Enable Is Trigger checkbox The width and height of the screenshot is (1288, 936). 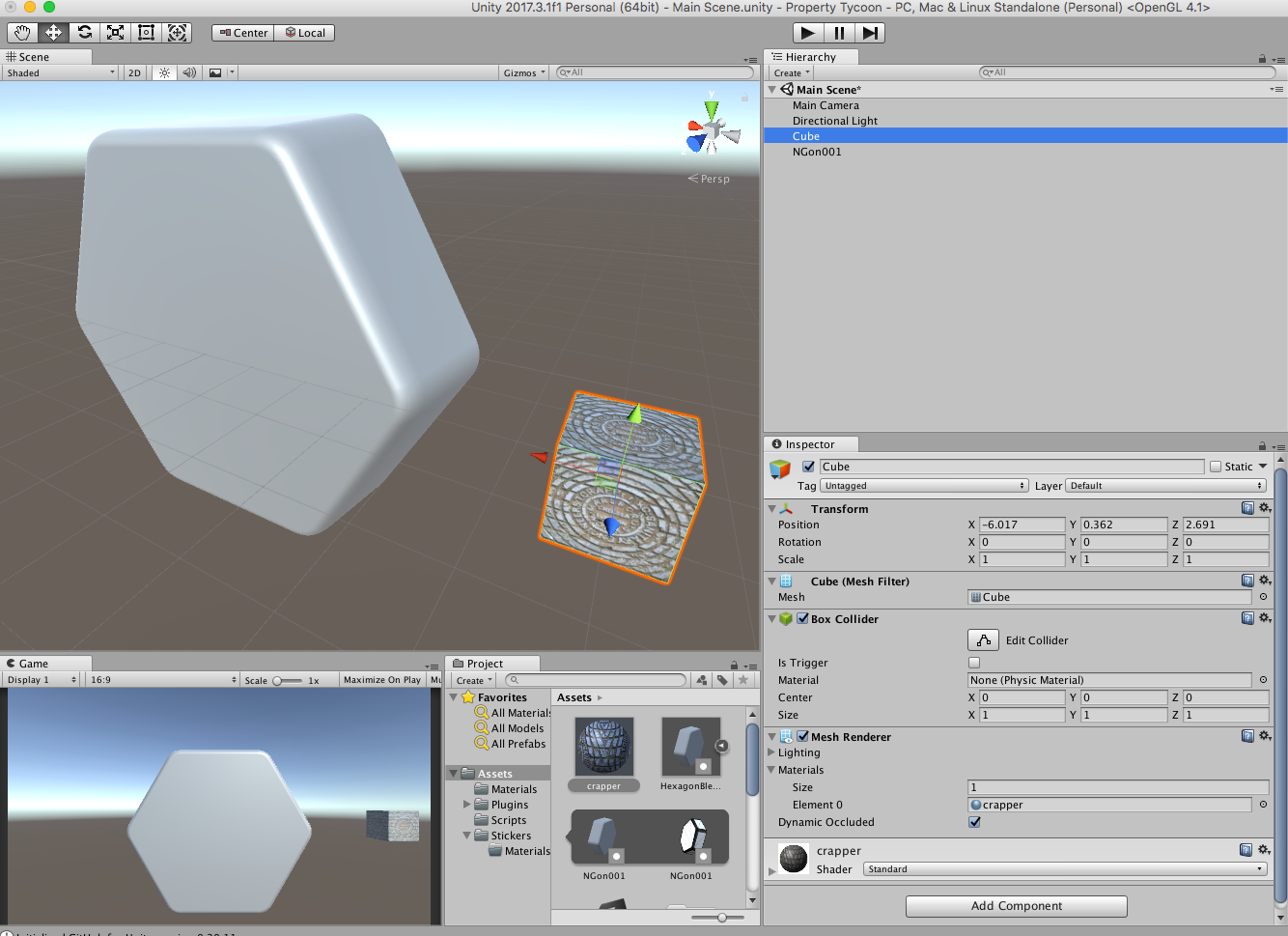pyautogui.click(x=974, y=663)
